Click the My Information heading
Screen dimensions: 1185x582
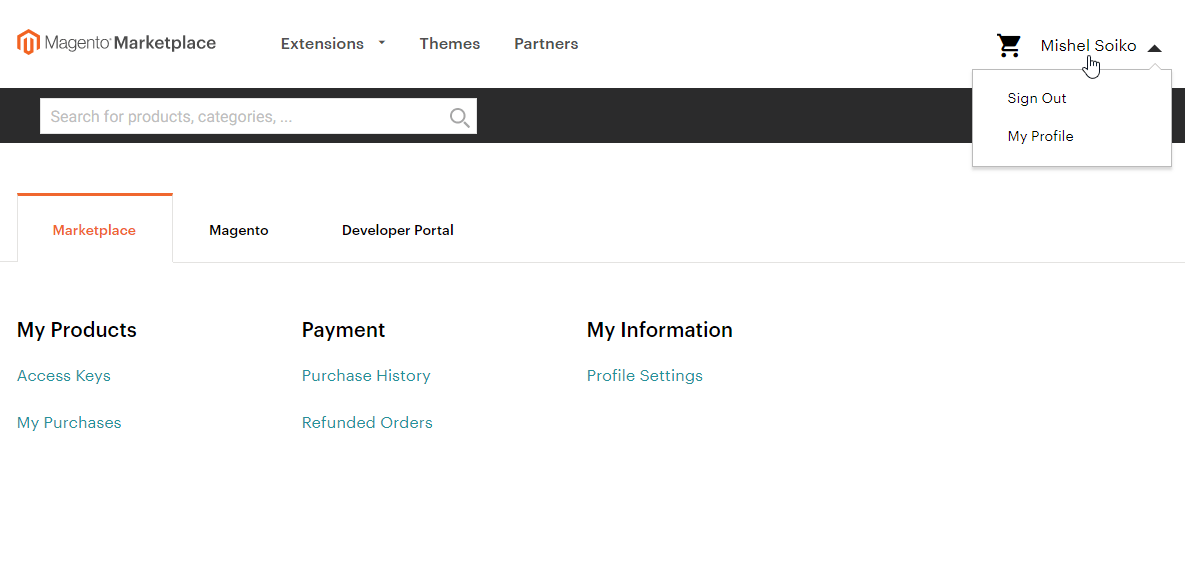coord(660,330)
